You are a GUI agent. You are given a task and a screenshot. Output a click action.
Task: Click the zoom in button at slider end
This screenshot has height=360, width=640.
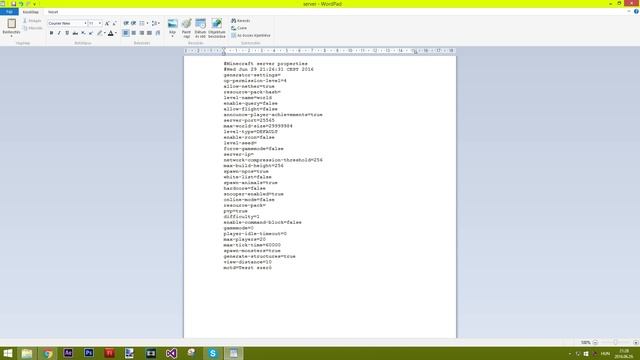pos(636,342)
